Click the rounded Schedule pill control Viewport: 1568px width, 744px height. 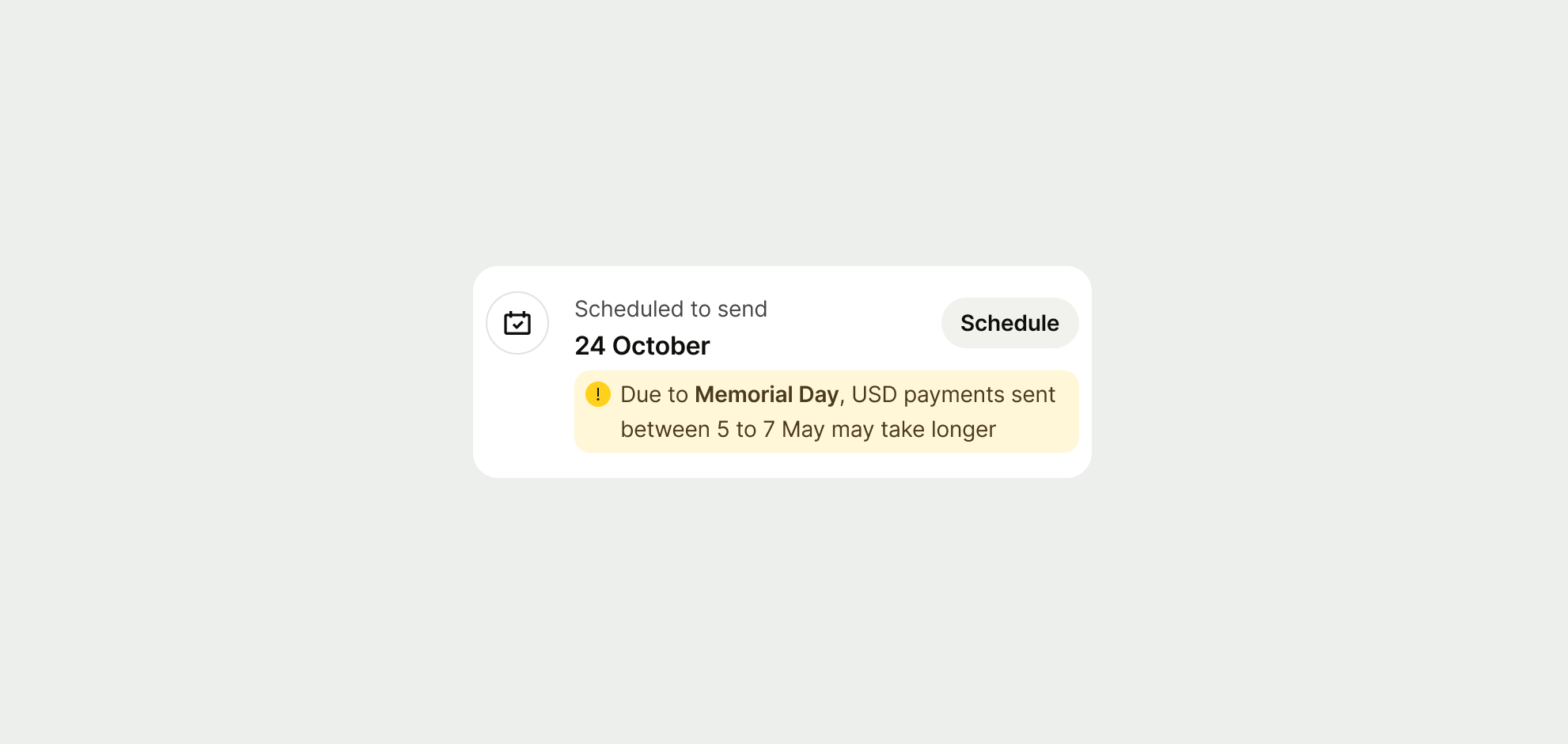tap(1009, 323)
